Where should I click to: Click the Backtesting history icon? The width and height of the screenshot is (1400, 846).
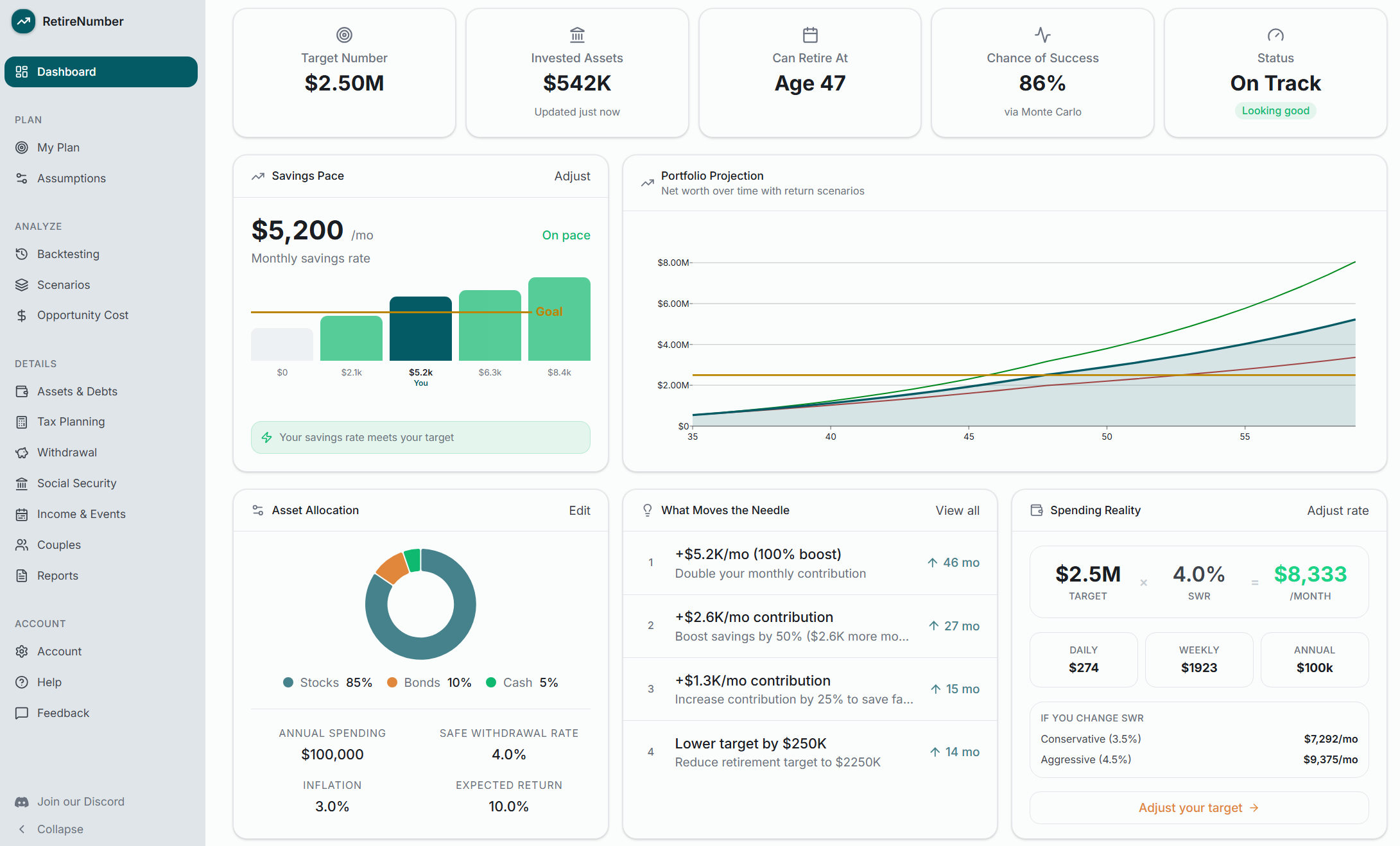22,254
